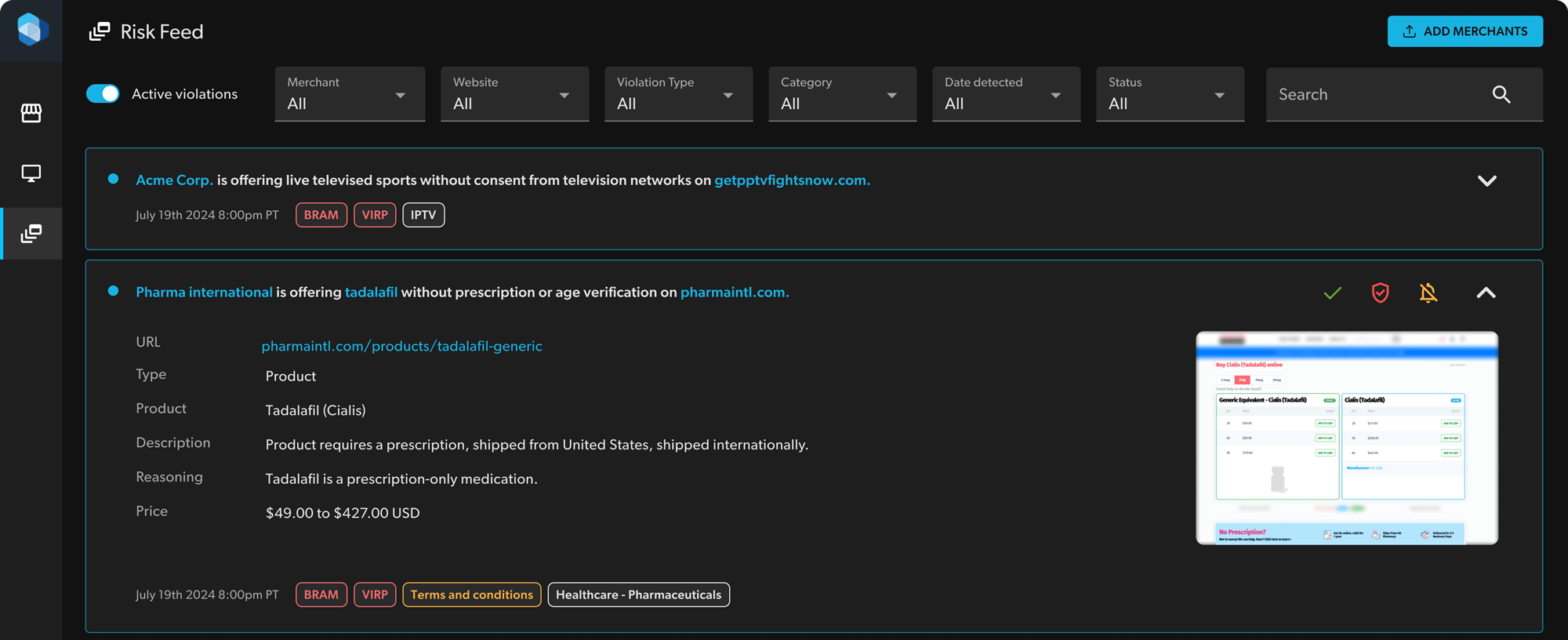
Task: Collapse the Pharma international violation details
Action: [1486, 293]
